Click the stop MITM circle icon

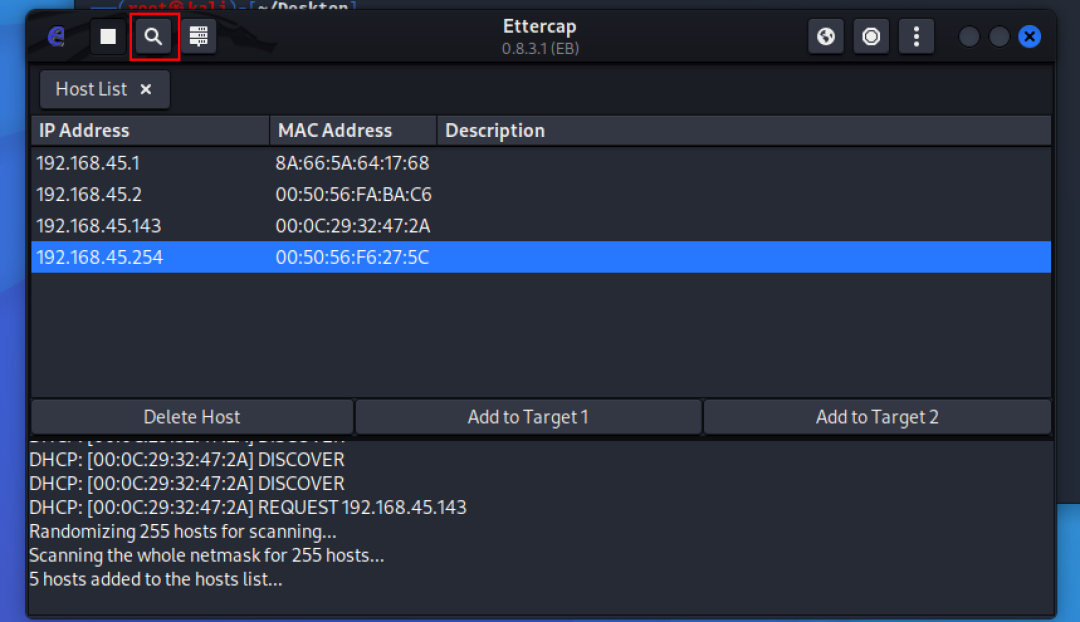click(871, 37)
